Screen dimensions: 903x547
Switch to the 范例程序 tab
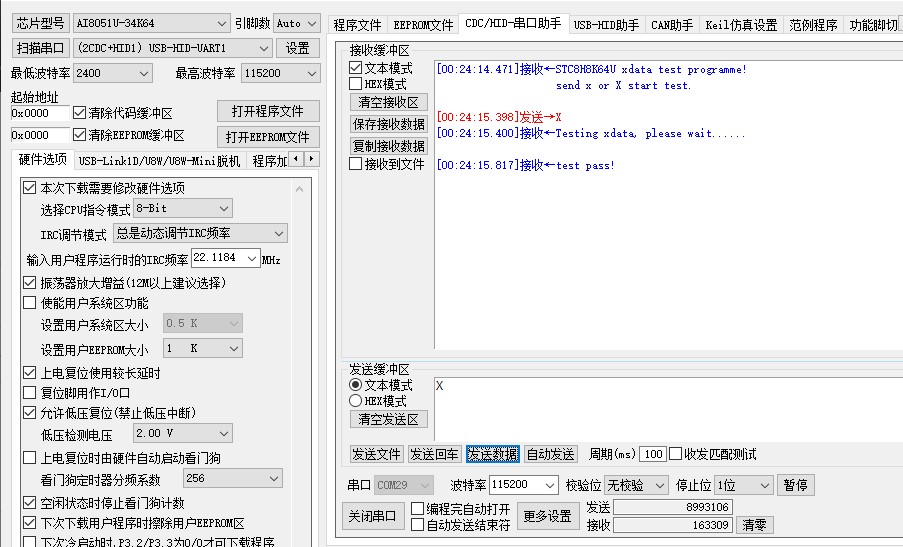click(x=813, y=25)
